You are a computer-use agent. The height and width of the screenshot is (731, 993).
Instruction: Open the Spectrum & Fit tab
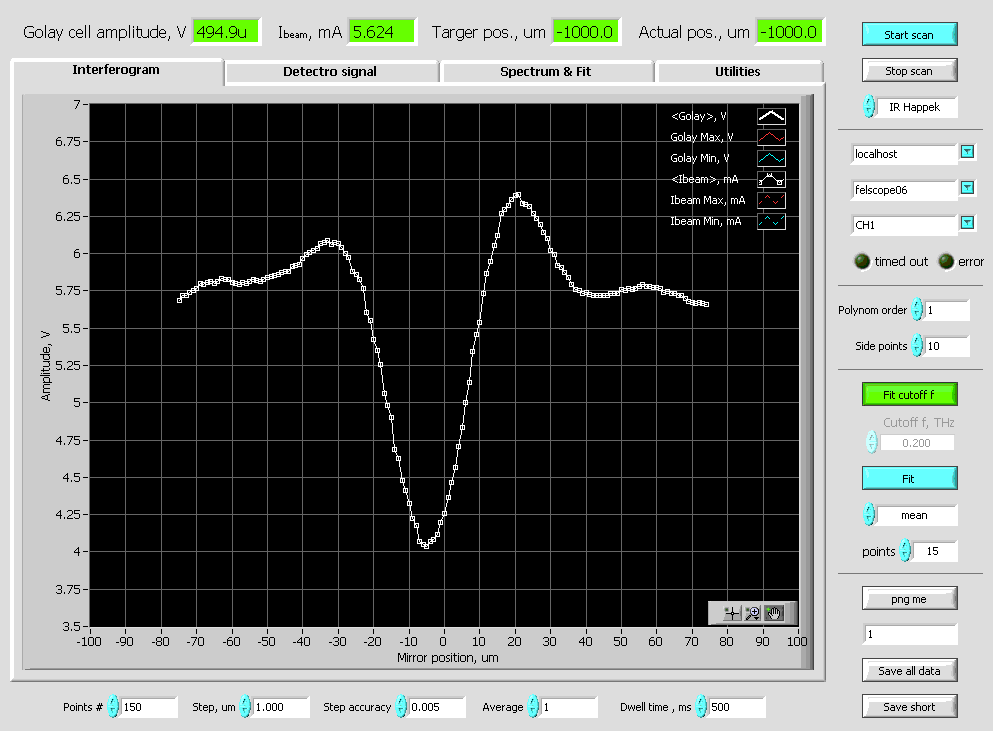point(546,72)
